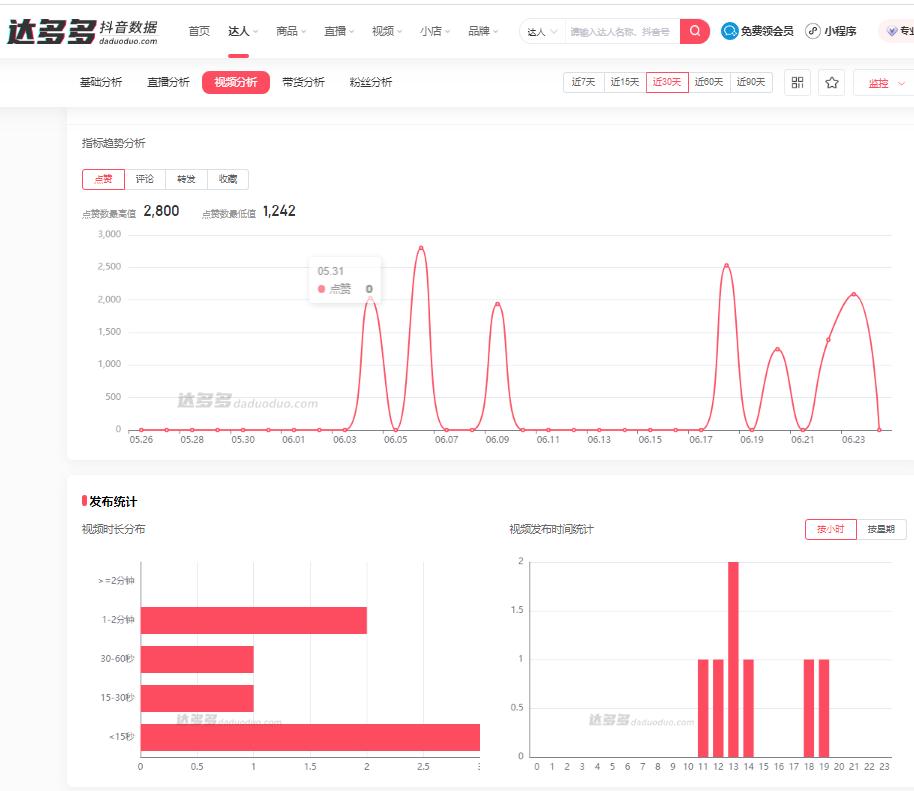Select the 评论 metric toggle
Screen dimensions: 914x791
144,179
